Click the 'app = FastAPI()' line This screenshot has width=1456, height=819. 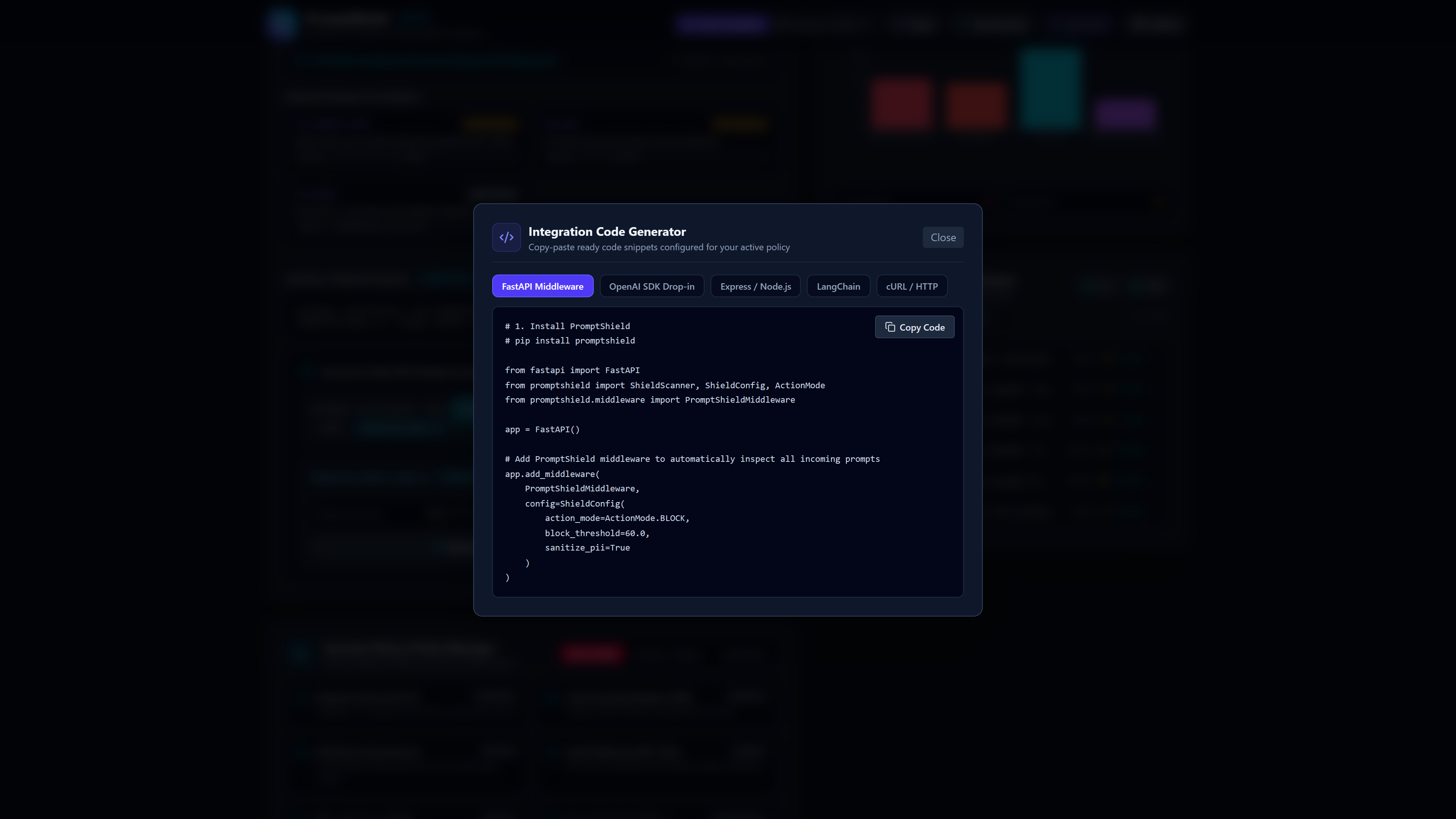tap(542, 430)
